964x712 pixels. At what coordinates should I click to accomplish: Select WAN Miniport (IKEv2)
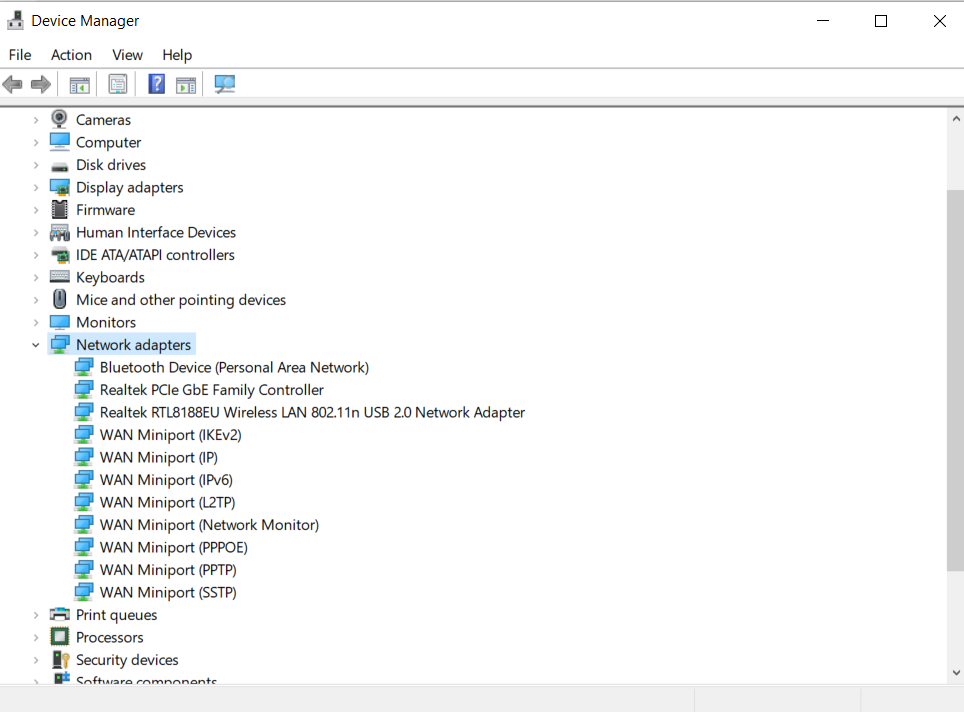170,435
